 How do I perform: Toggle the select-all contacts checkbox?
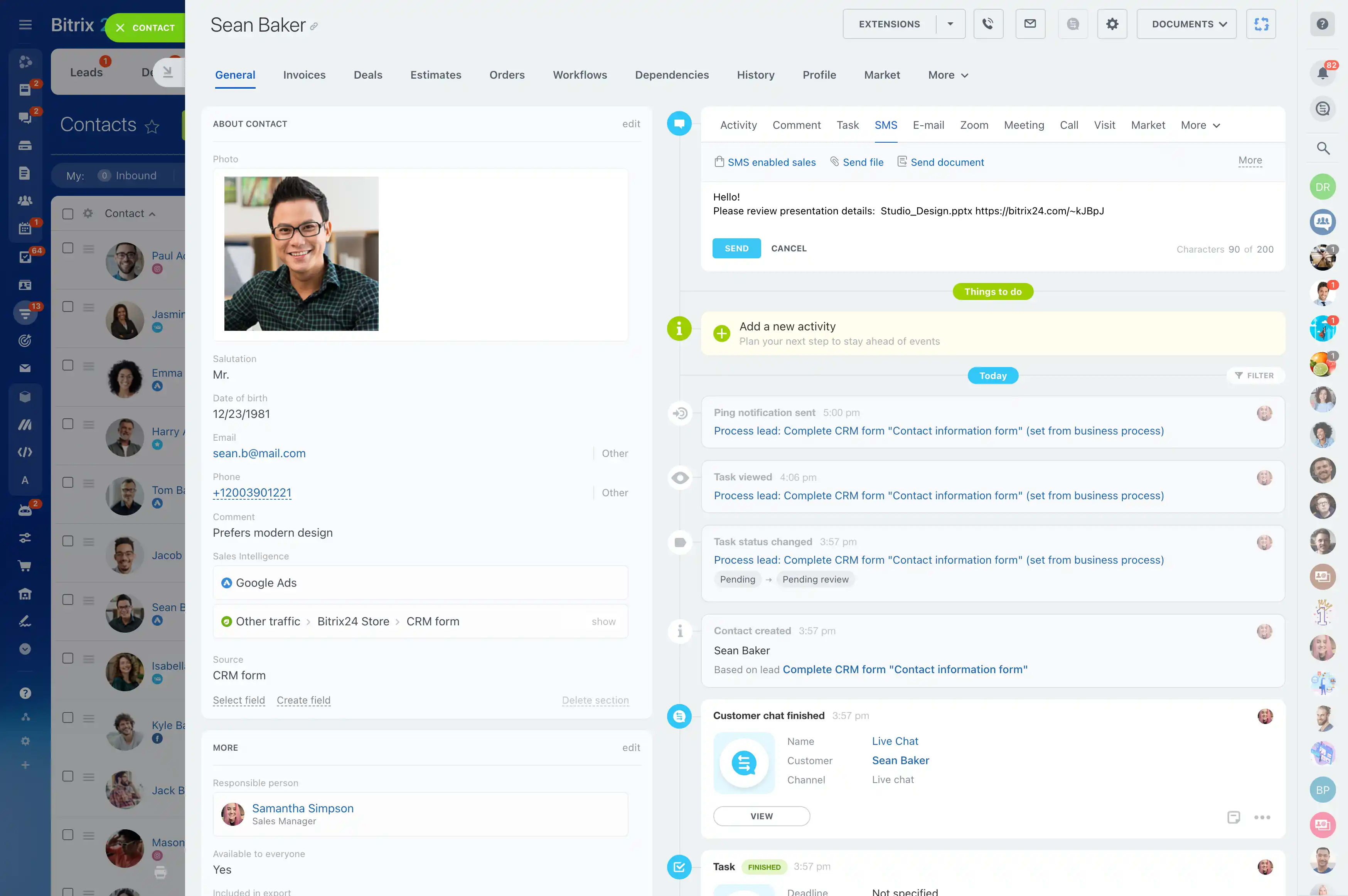point(68,214)
